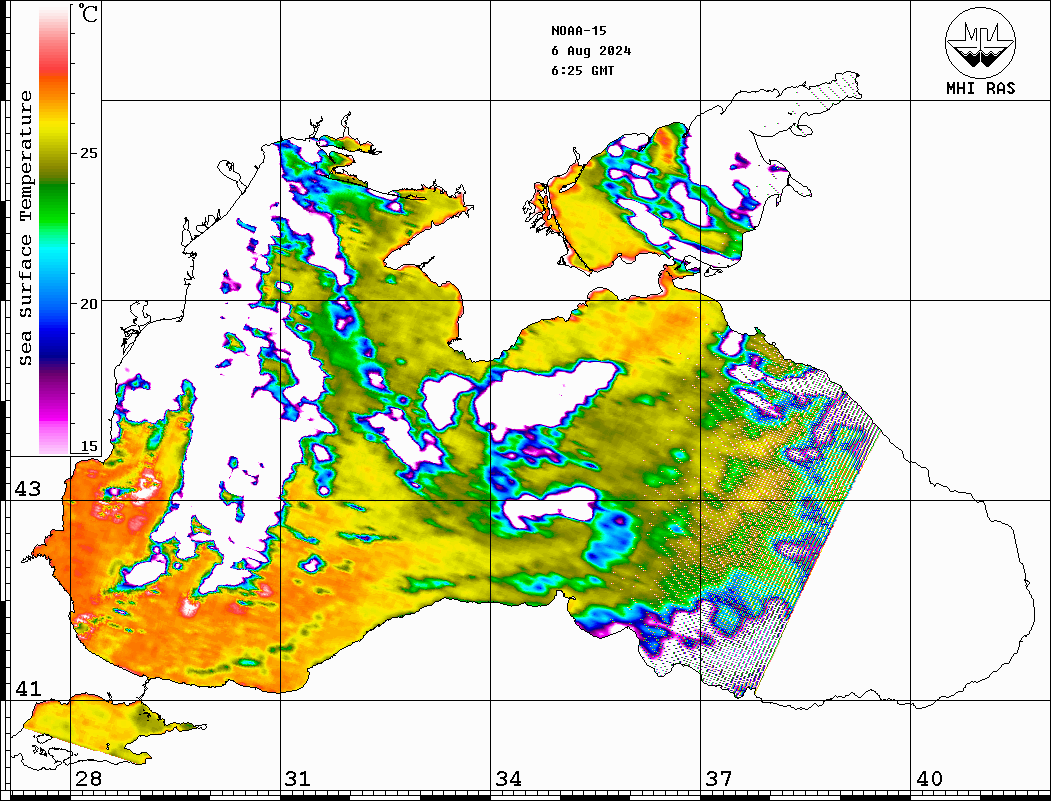Click longitude label 34
Viewport: 1051px width, 801px height.
point(509,778)
